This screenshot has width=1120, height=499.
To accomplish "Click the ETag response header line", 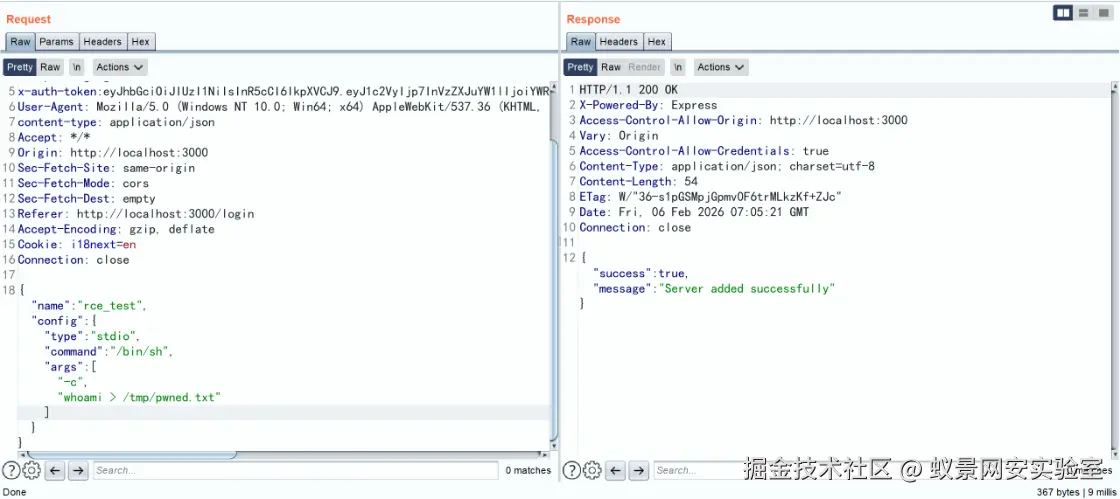I will [710, 196].
